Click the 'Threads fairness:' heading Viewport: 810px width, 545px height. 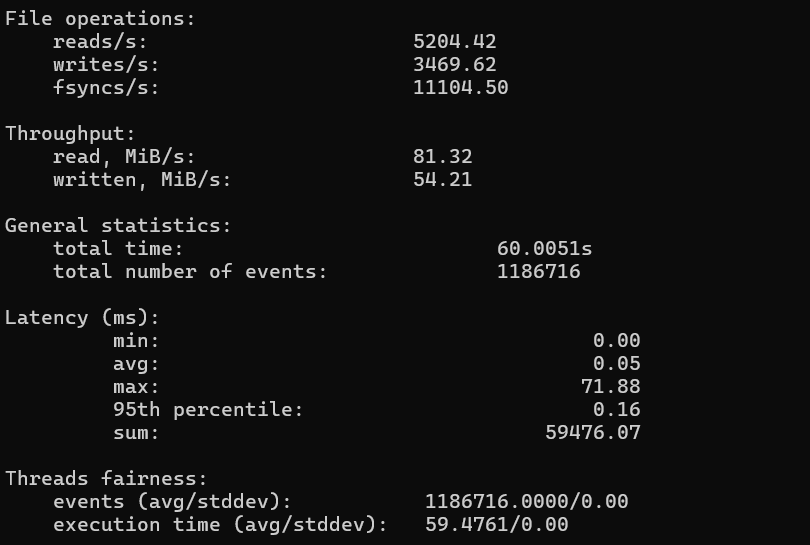click(106, 479)
